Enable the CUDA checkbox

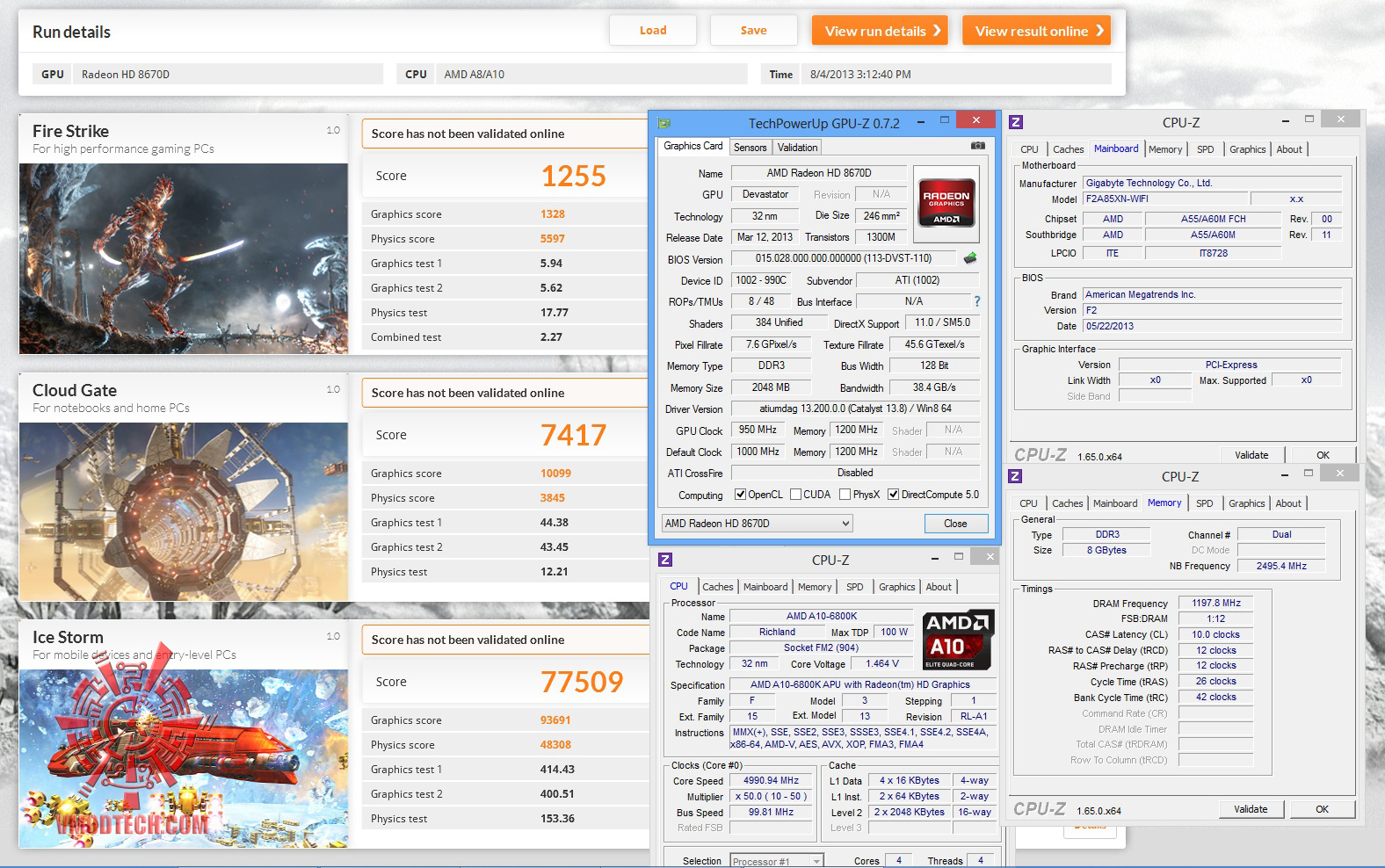795,495
